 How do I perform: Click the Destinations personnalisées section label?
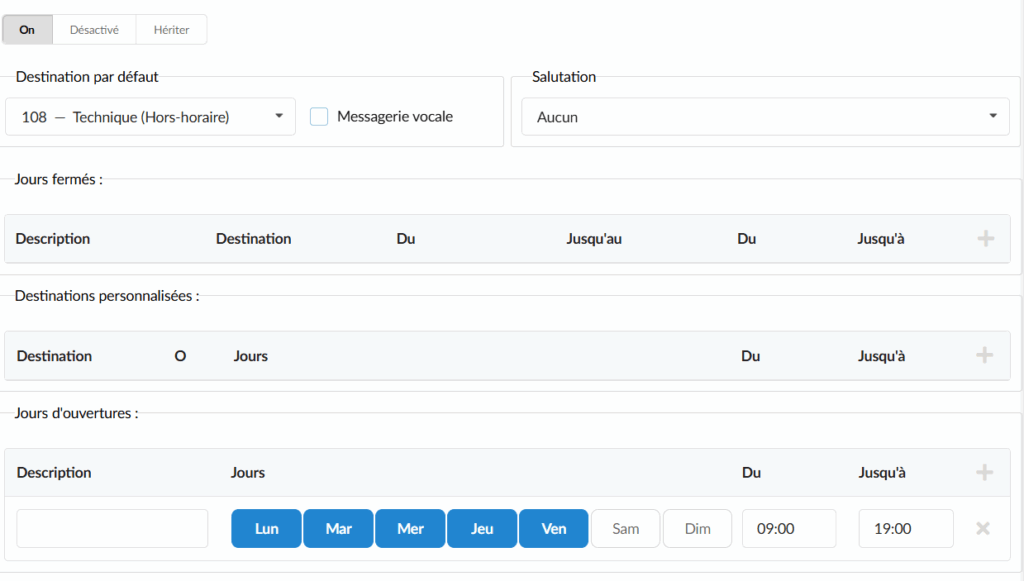click(107, 296)
